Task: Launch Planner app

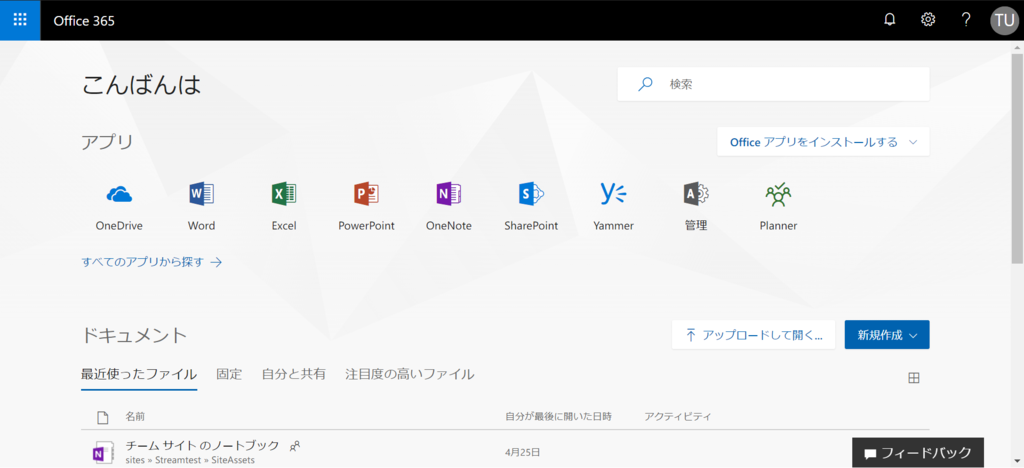Action: pyautogui.click(x=778, y=208)
